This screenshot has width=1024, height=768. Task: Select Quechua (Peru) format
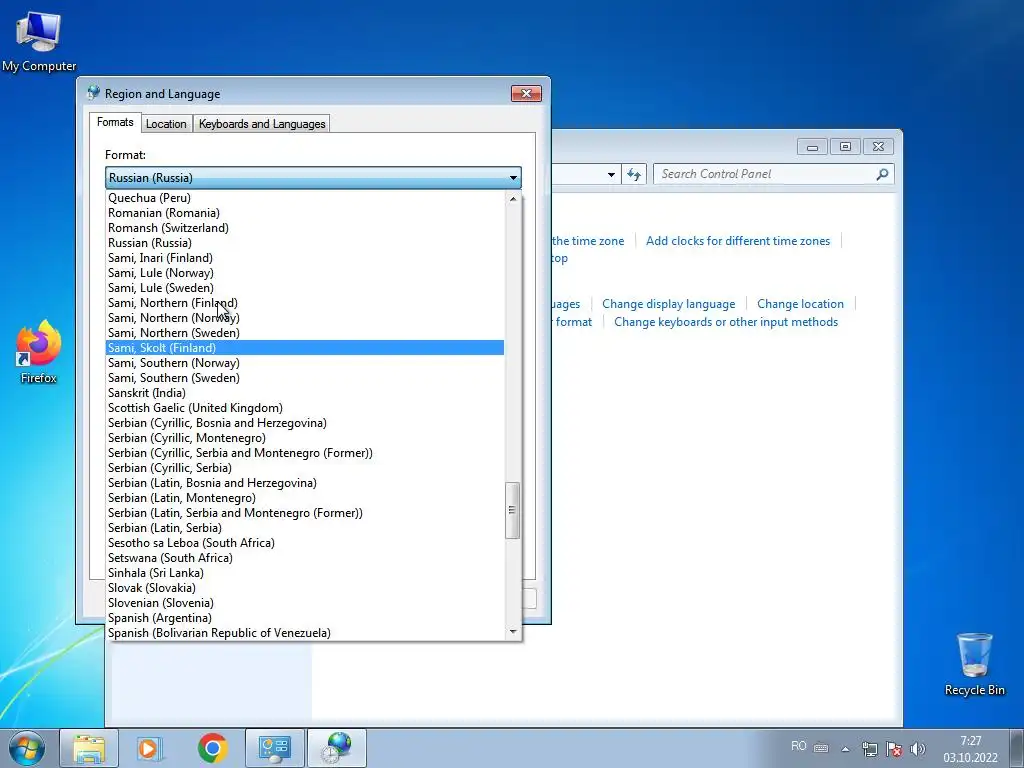(305, 198)
